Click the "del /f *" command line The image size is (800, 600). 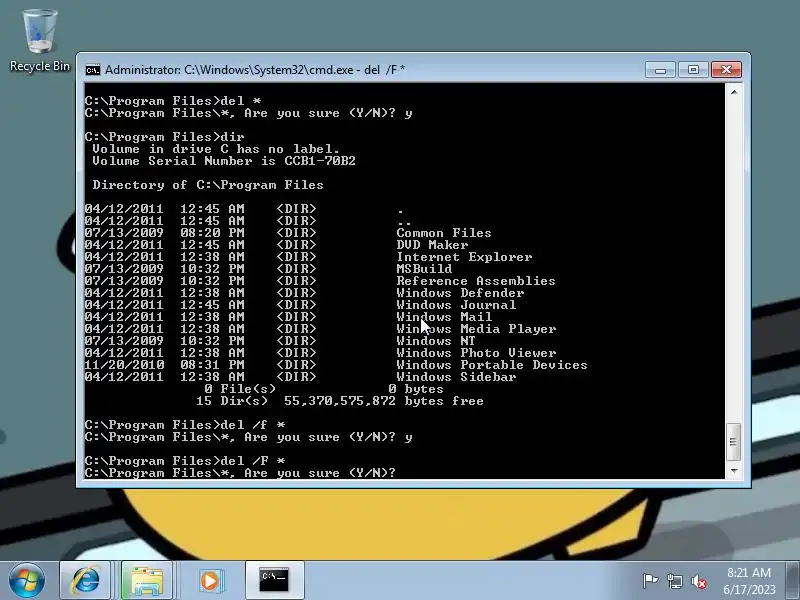pyautogui.click(x=185, y=425)
